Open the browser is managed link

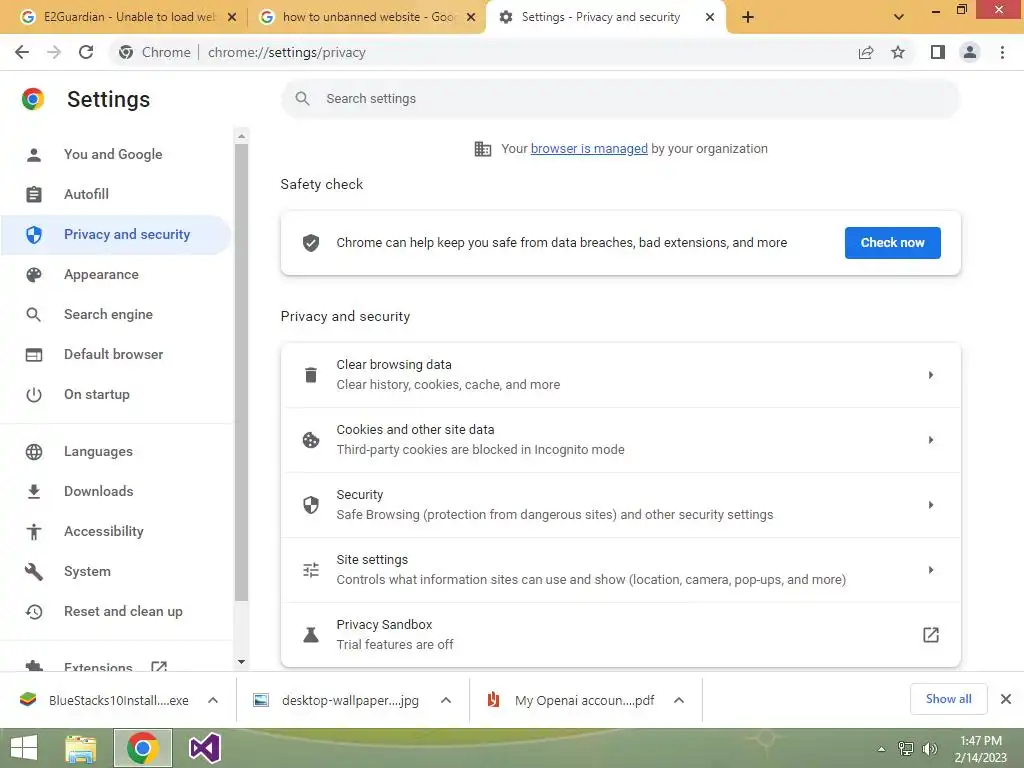[589, 149]
